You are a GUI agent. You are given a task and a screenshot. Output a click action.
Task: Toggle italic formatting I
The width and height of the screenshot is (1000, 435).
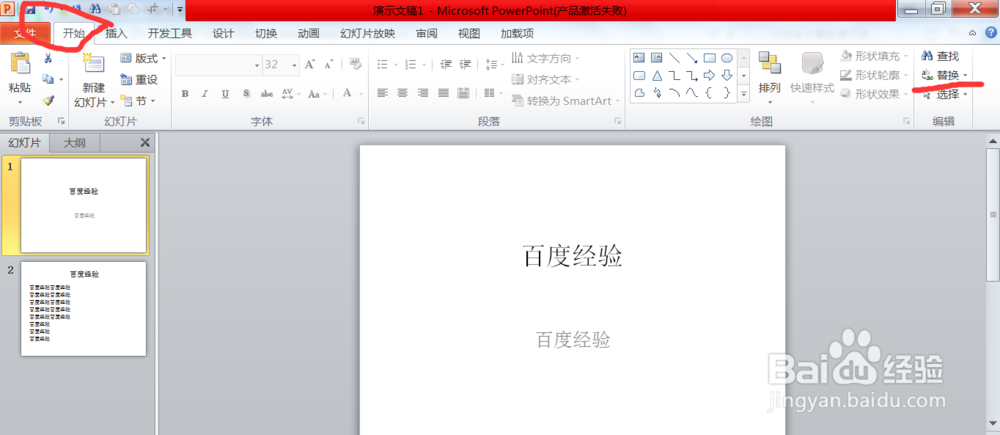205,94
